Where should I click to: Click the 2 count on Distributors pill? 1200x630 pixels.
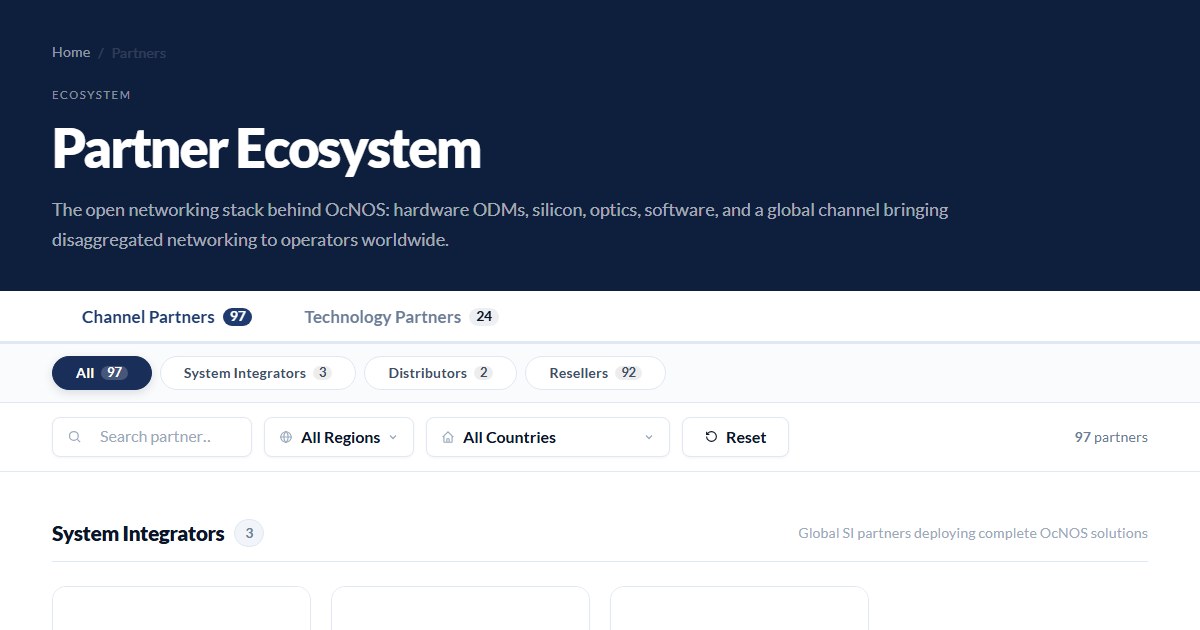[x=484, y=373]
